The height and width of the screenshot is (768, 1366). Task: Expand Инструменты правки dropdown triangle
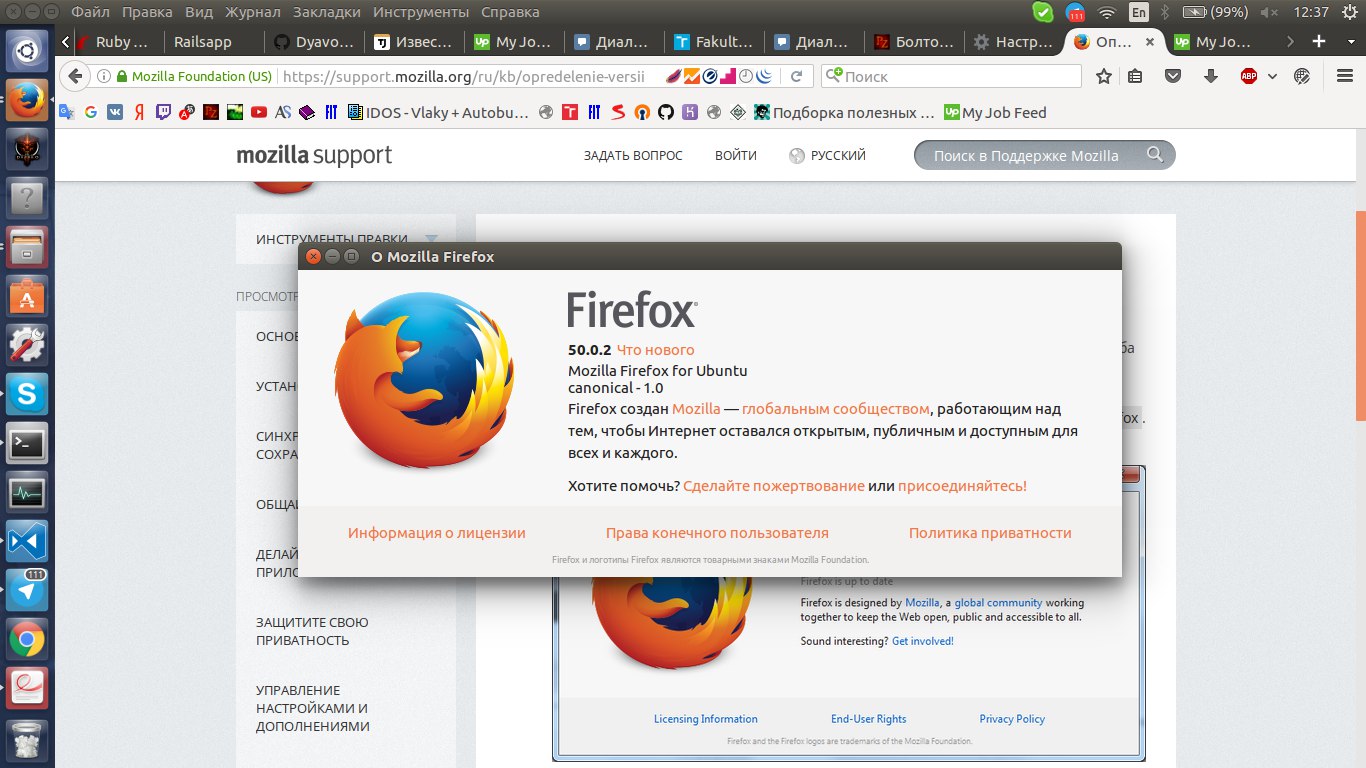(x=432, y=239)
